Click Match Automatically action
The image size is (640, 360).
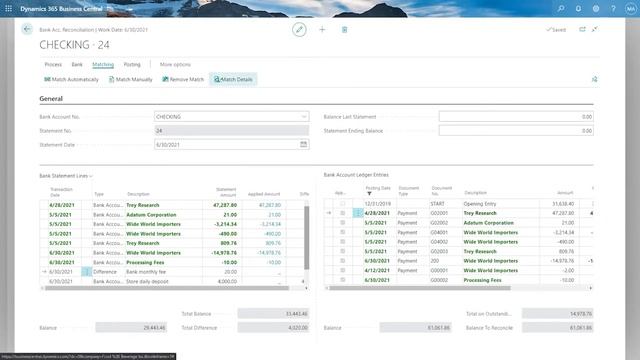71,79
